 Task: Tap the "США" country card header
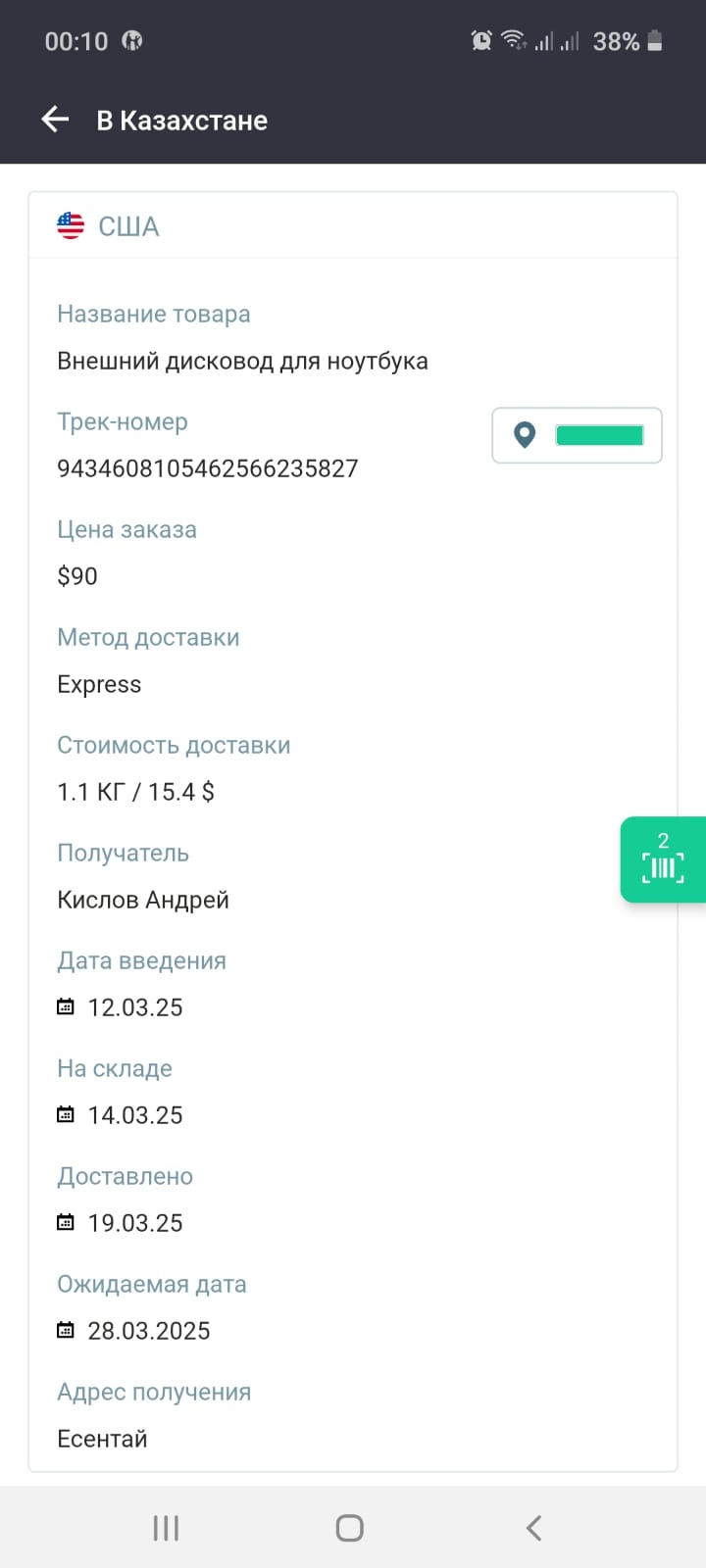point(128,226)
